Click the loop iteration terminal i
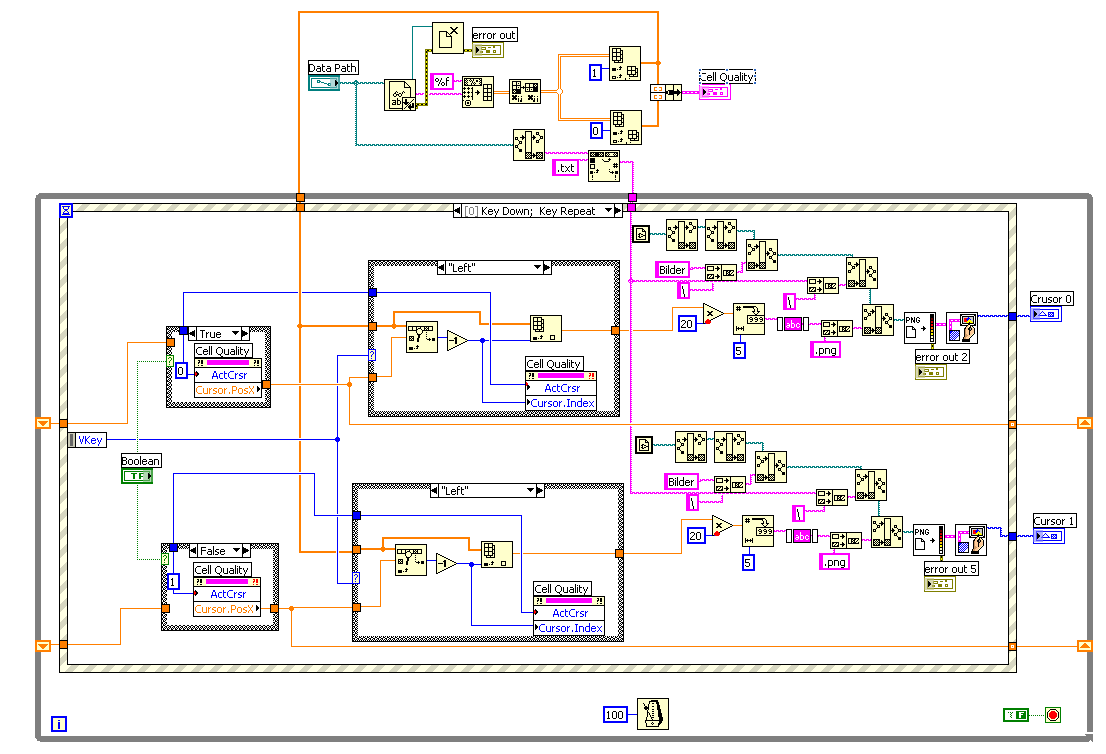 59,724
